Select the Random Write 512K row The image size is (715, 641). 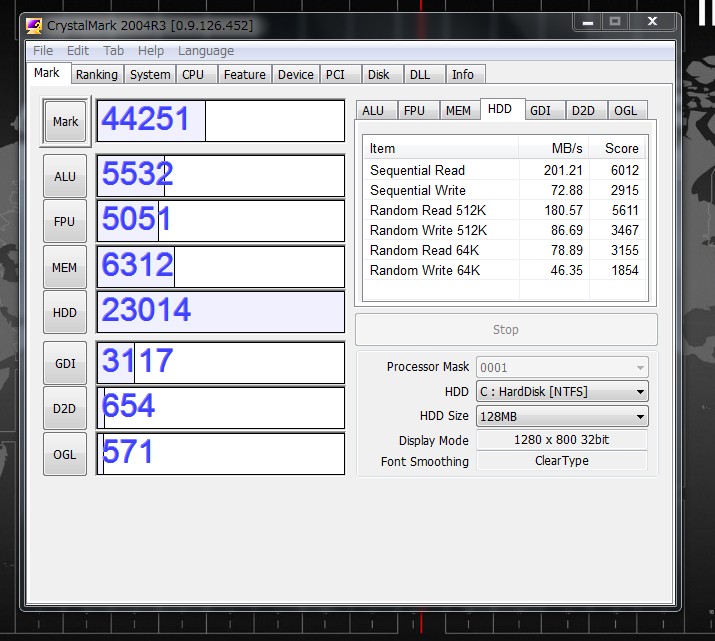(x=505, y=230)
